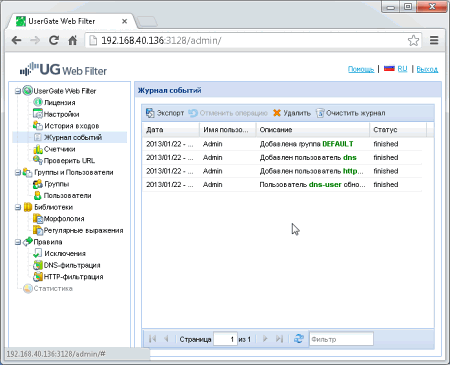Viewport: 450px width, 365px height.
Task: Go to the first page of log
Action: [x=153, y=339]
